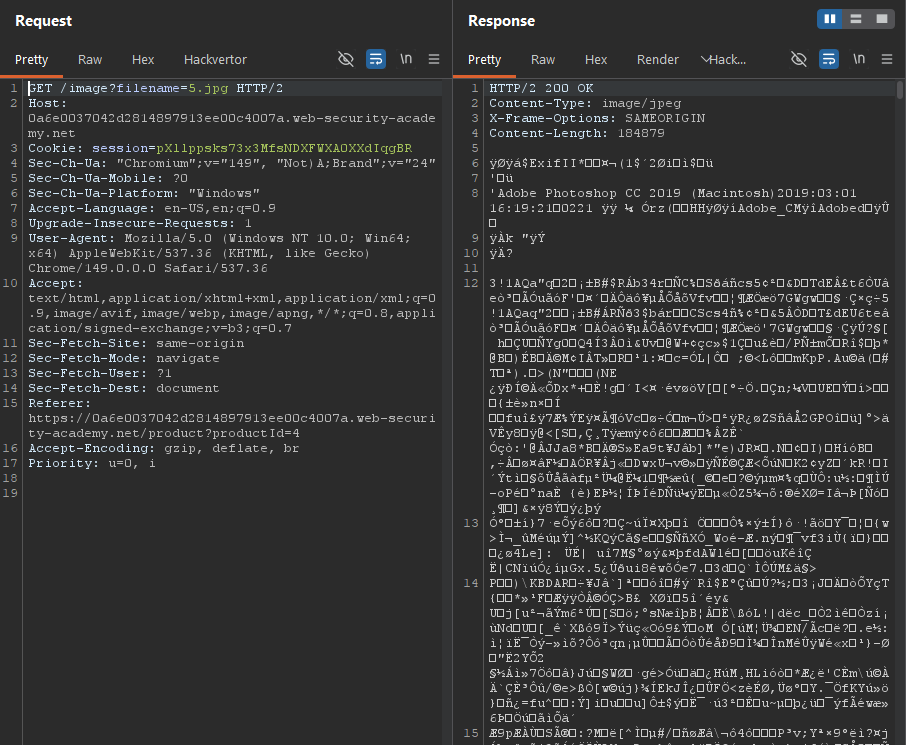This screenshot has width=906, height=745.
Task: Show \n non-printable characters in Request panel
Action: [x=406, y=59]
